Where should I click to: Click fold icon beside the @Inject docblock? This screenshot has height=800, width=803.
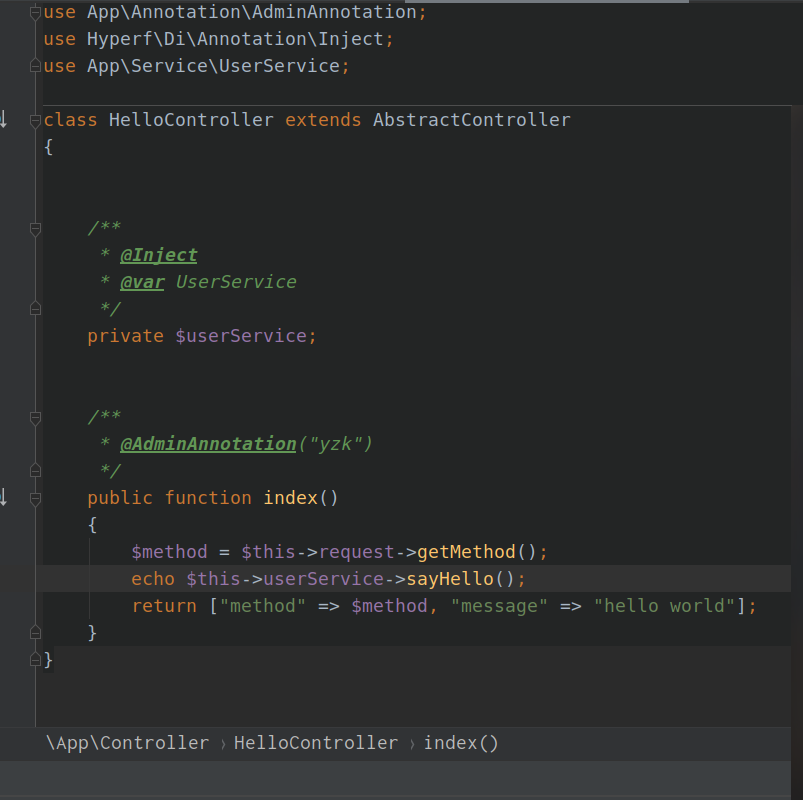(x=35, y=227)
